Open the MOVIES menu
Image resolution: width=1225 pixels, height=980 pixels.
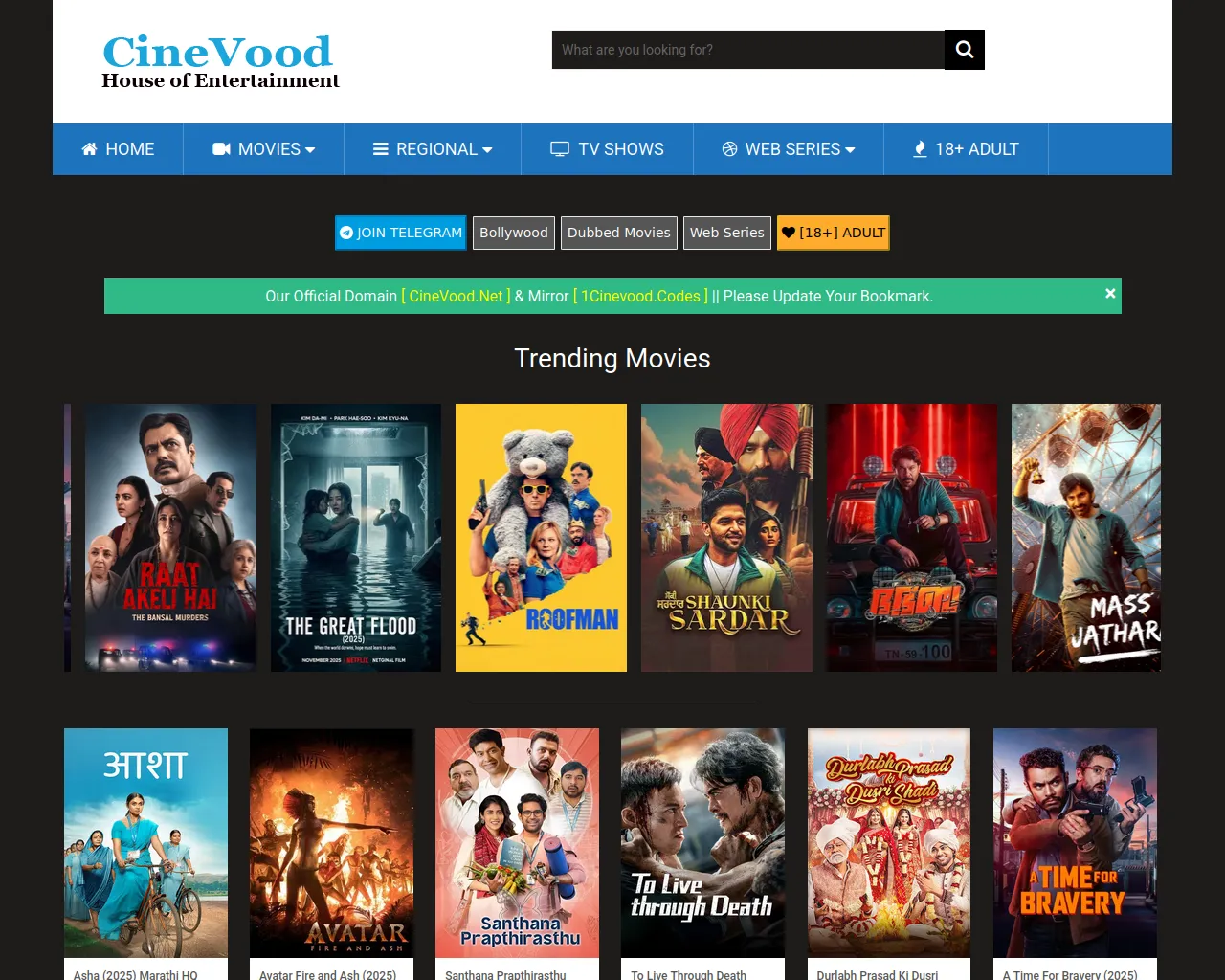[264, 149]
